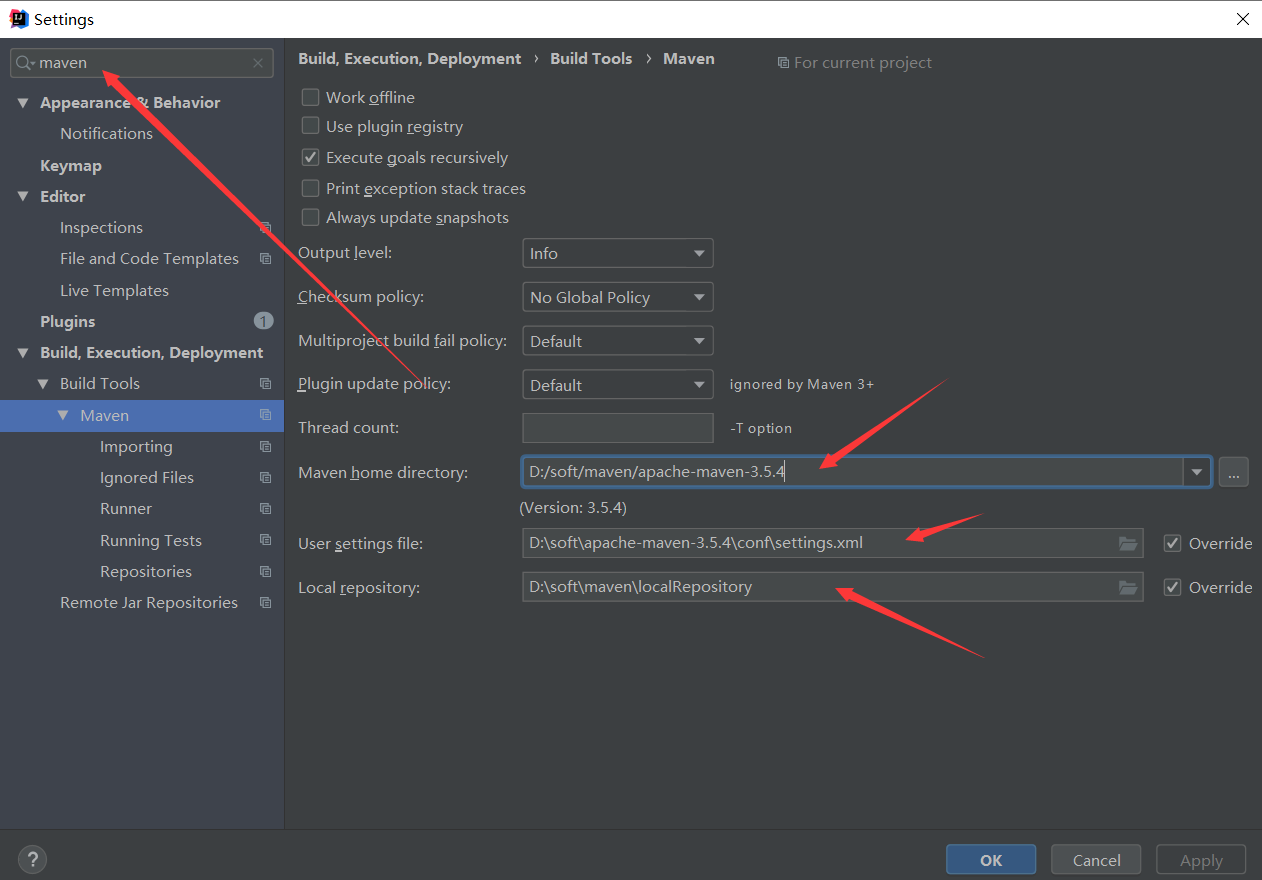Viewport: 1262px width, 880px height.
Task: Browse folder for Local repository
Action: click(1128, 587)
